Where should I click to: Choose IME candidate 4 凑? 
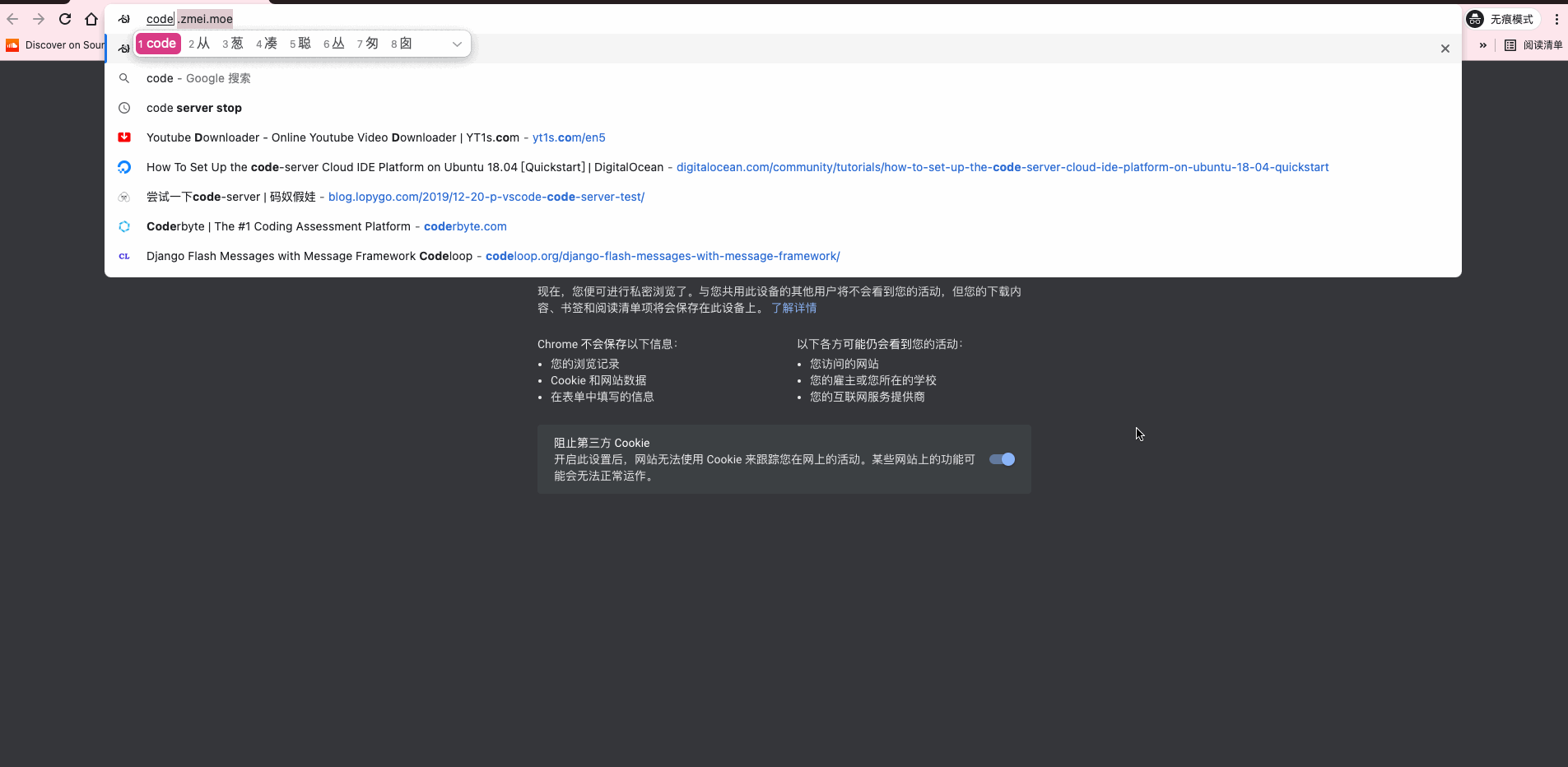tap(267, 44)
